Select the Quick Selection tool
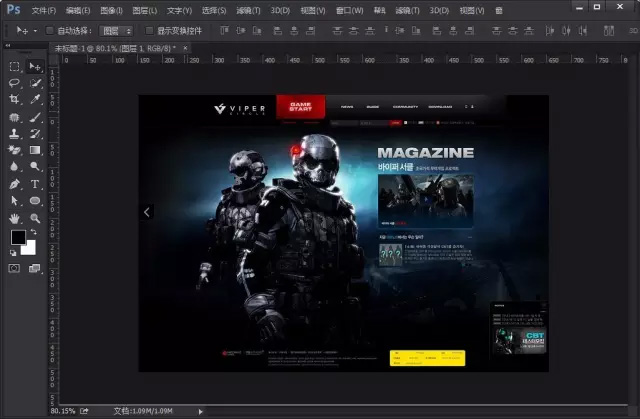Viewport: 640px width, 419px height. pyautogui.click(x=35, y=83)
